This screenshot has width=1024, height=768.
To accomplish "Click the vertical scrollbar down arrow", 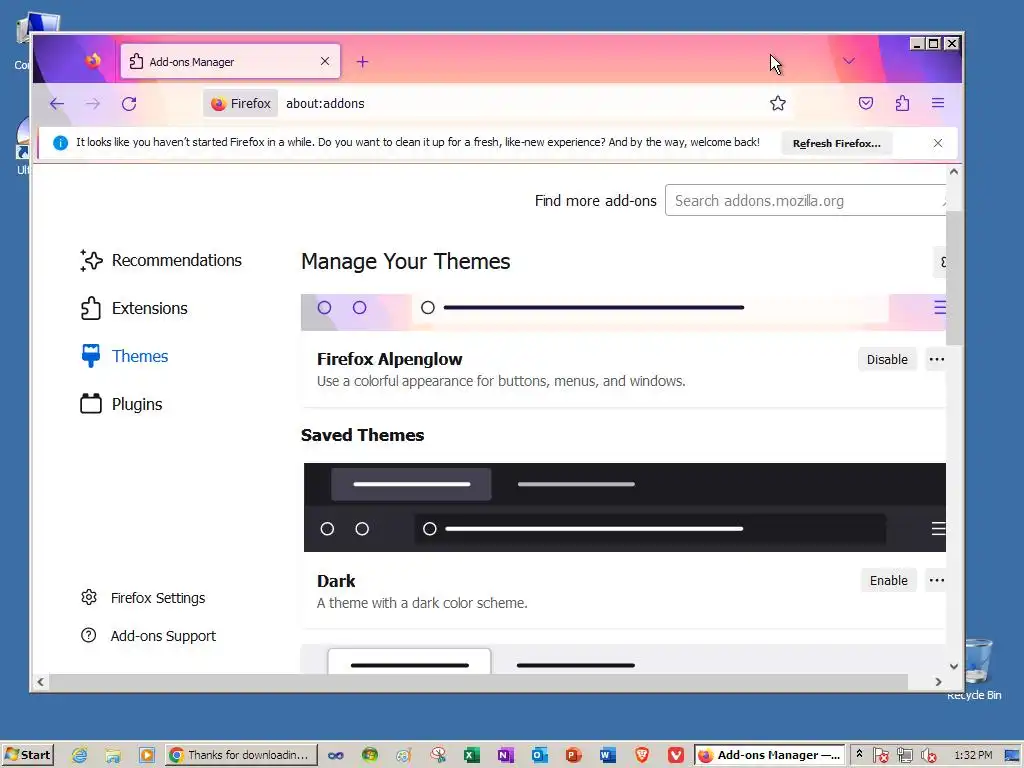I will coord(953,666).
